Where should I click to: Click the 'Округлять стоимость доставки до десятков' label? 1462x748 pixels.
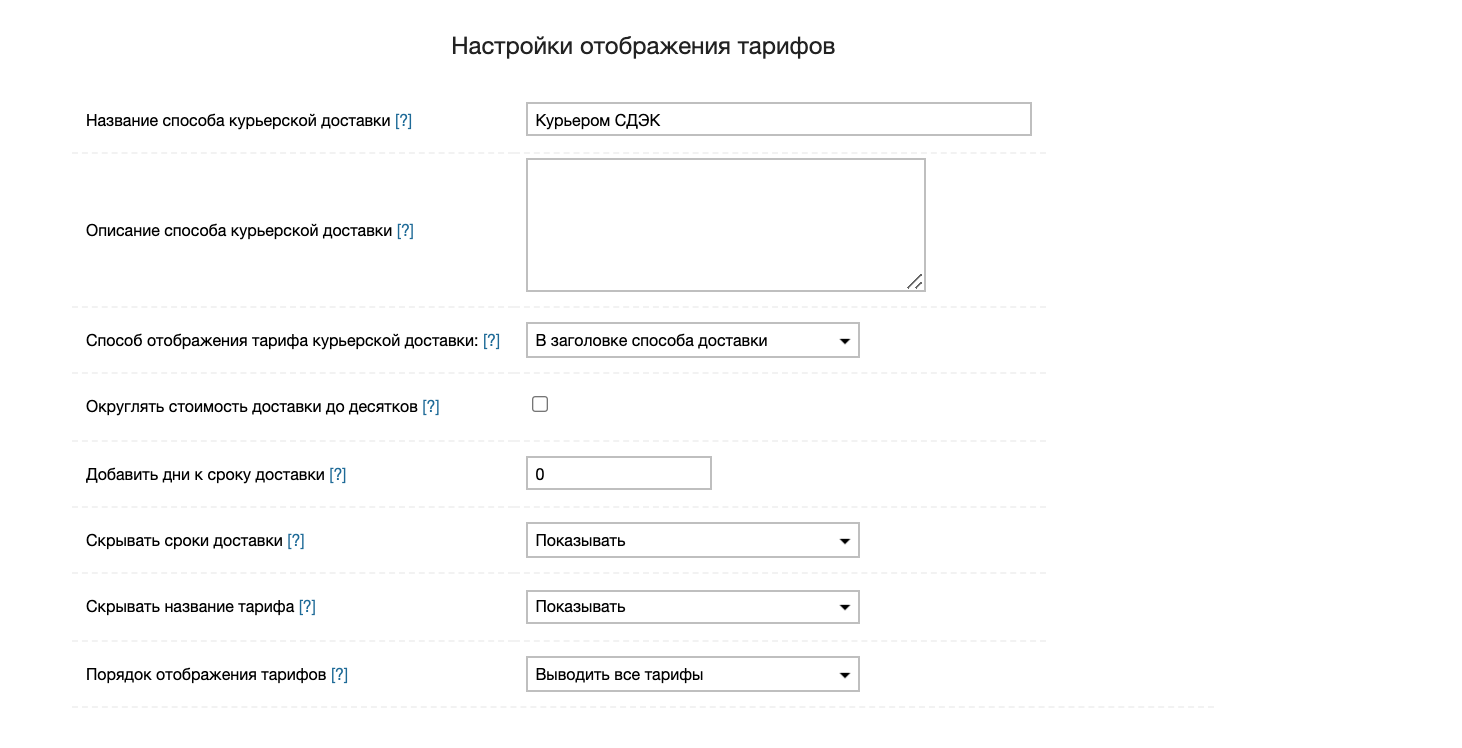click(251, 407)
